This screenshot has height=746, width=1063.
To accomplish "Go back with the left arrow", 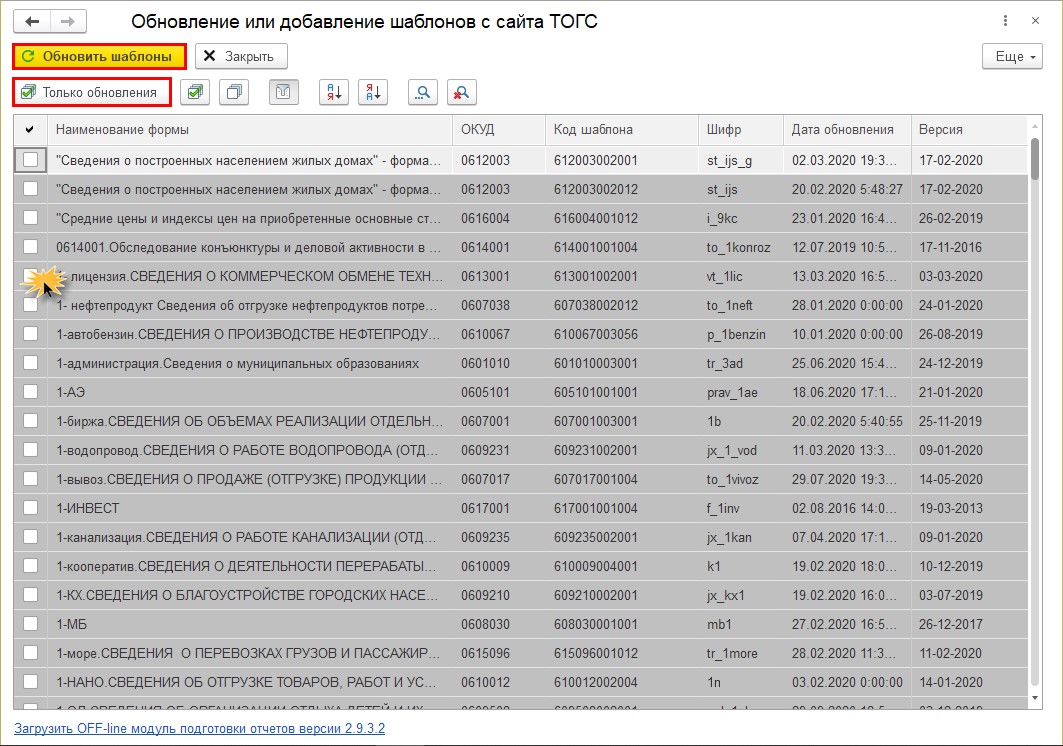I will [32, 21].
